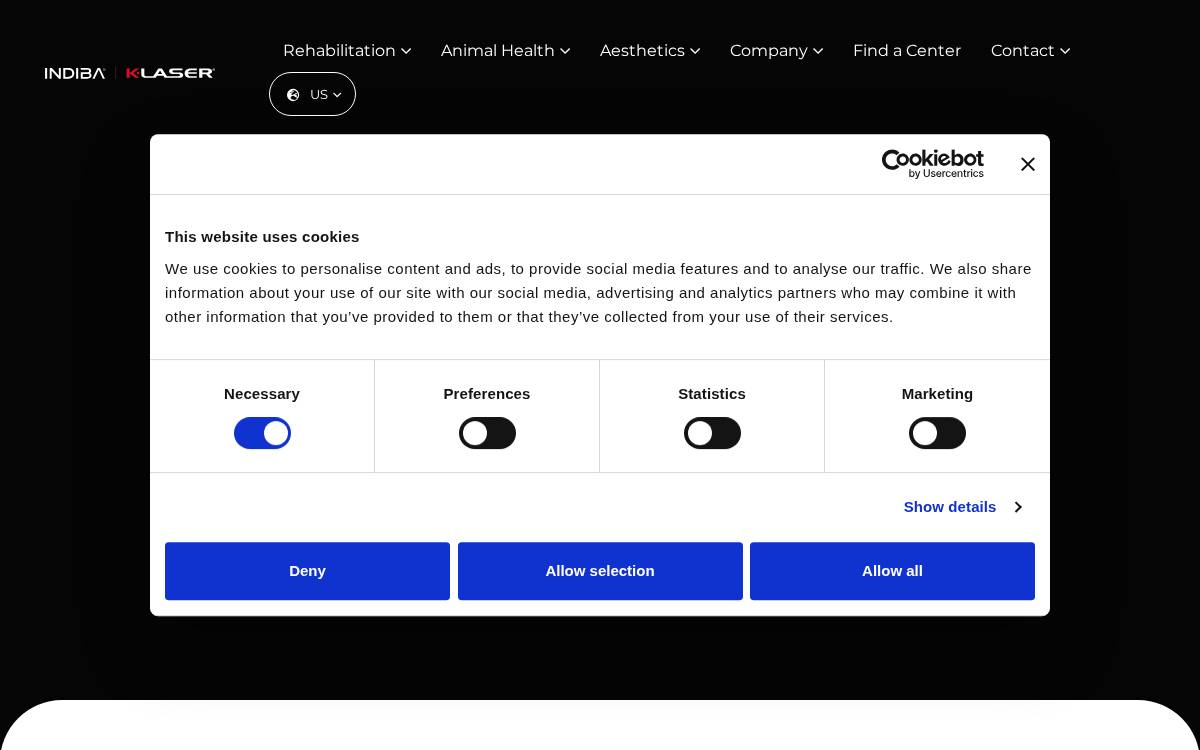Open the US region dropdown

pos(312,94)
